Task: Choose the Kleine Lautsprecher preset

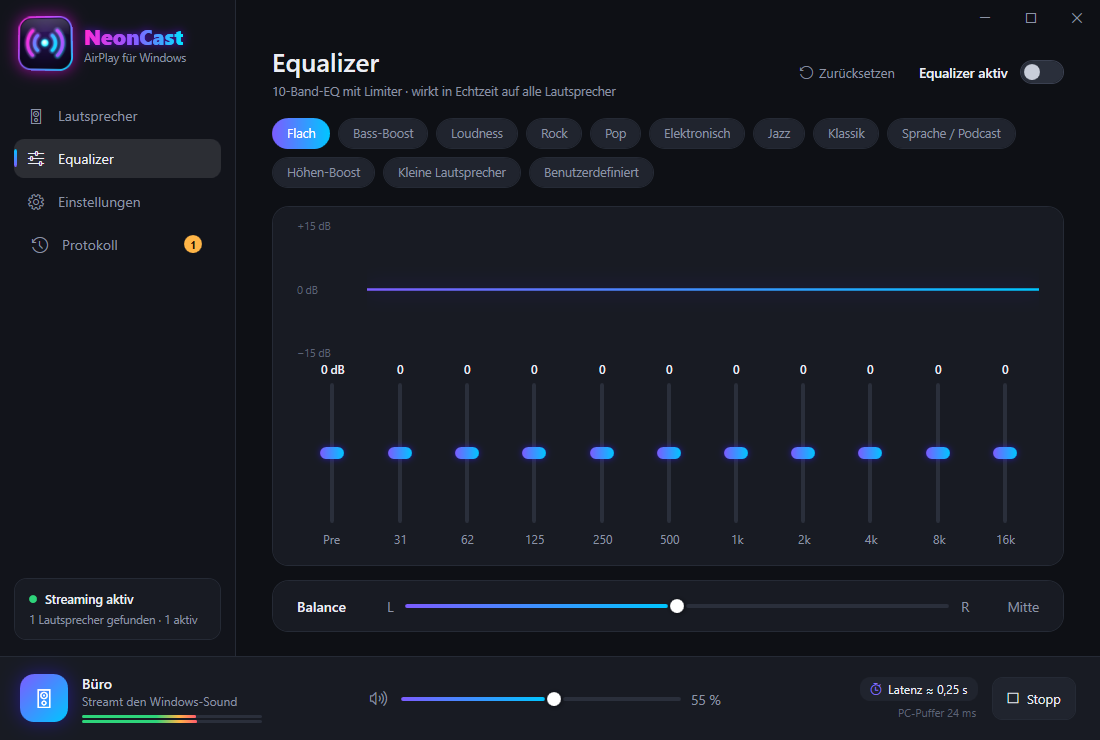Action: [452, 173]
